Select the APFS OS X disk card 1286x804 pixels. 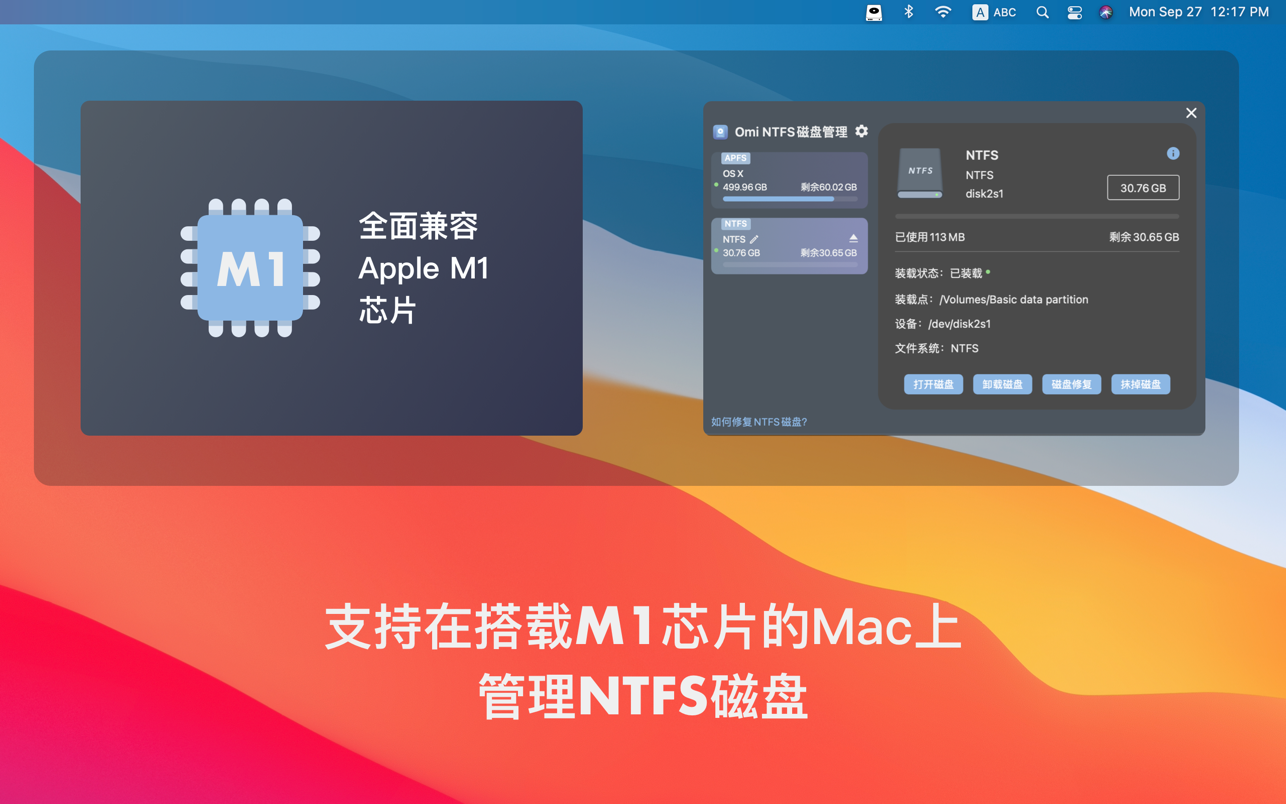pos(789,179)
